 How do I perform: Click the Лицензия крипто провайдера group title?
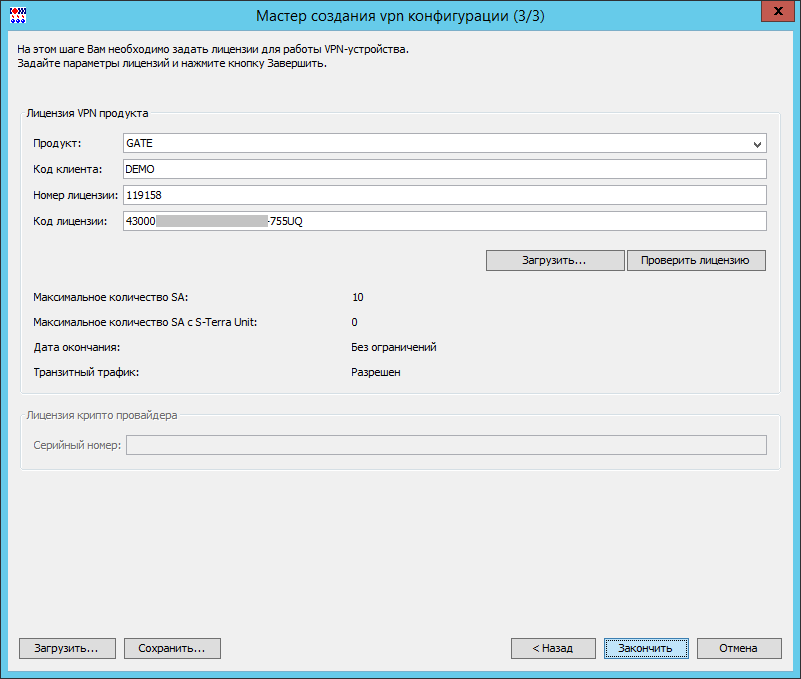[x=102, y=415]
